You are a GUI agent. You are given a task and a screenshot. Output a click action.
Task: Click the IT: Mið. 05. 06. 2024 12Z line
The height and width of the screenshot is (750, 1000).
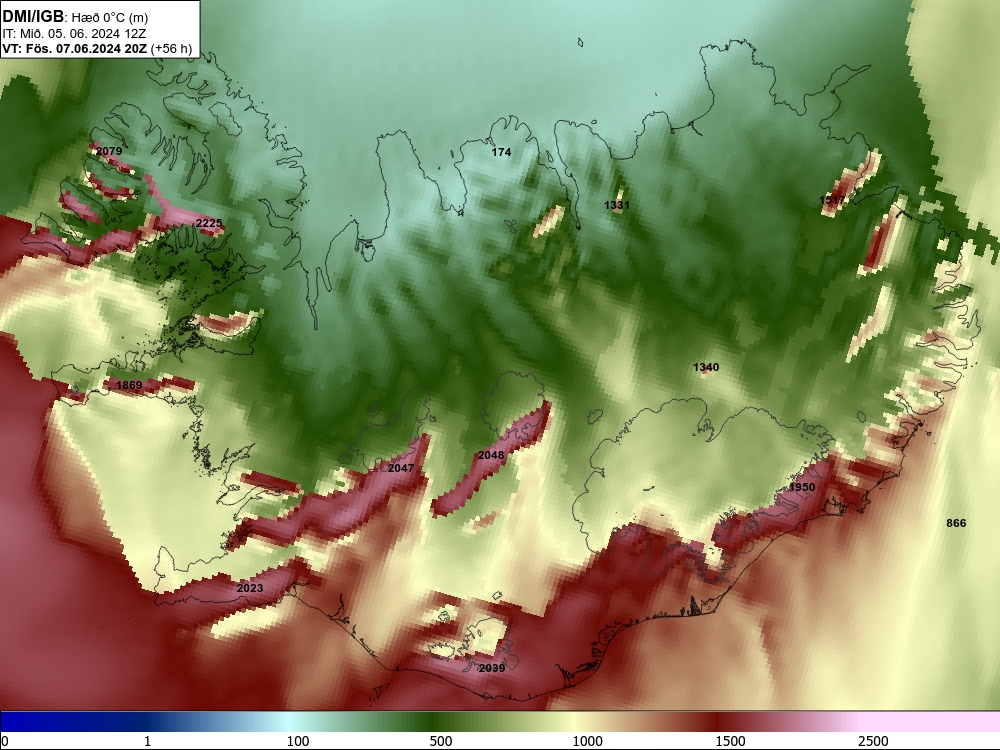tap(74, 34)
